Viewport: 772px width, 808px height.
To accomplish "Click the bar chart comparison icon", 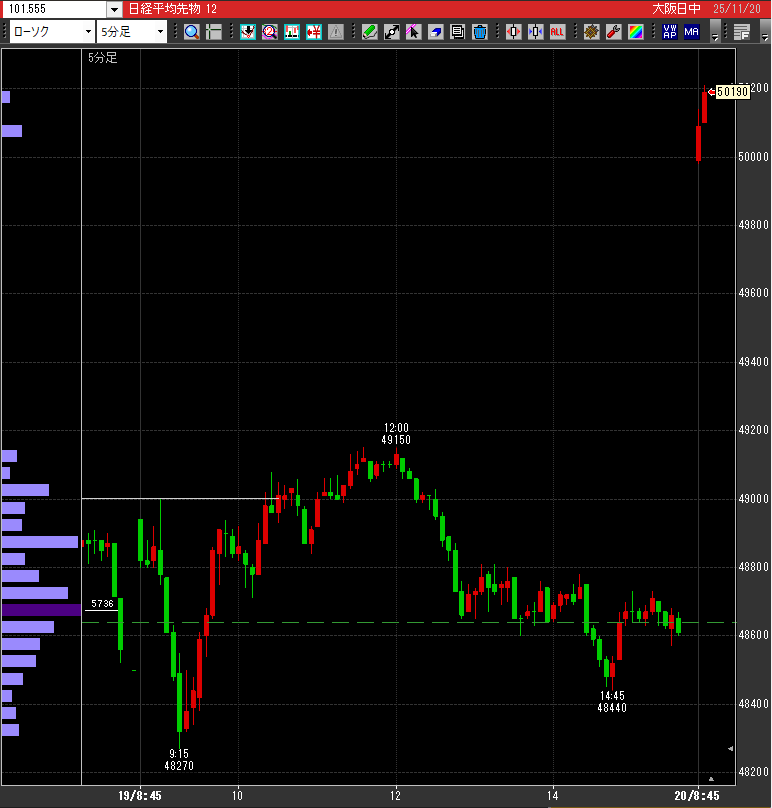I will click(292, 32).
